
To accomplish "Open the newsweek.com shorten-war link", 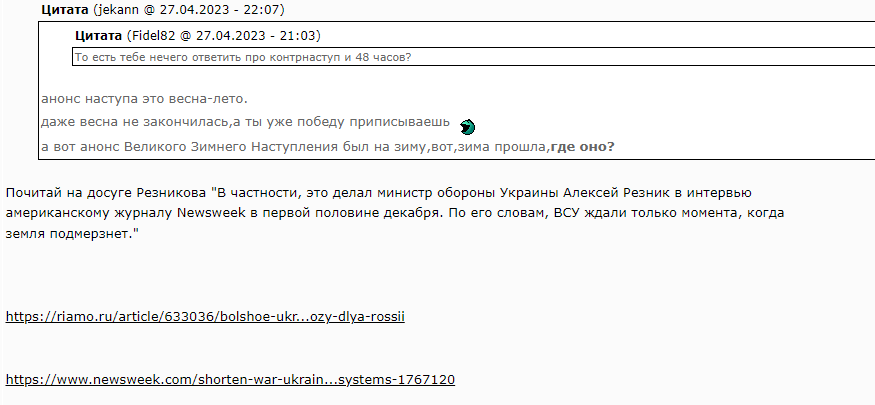I will point(230,380).
